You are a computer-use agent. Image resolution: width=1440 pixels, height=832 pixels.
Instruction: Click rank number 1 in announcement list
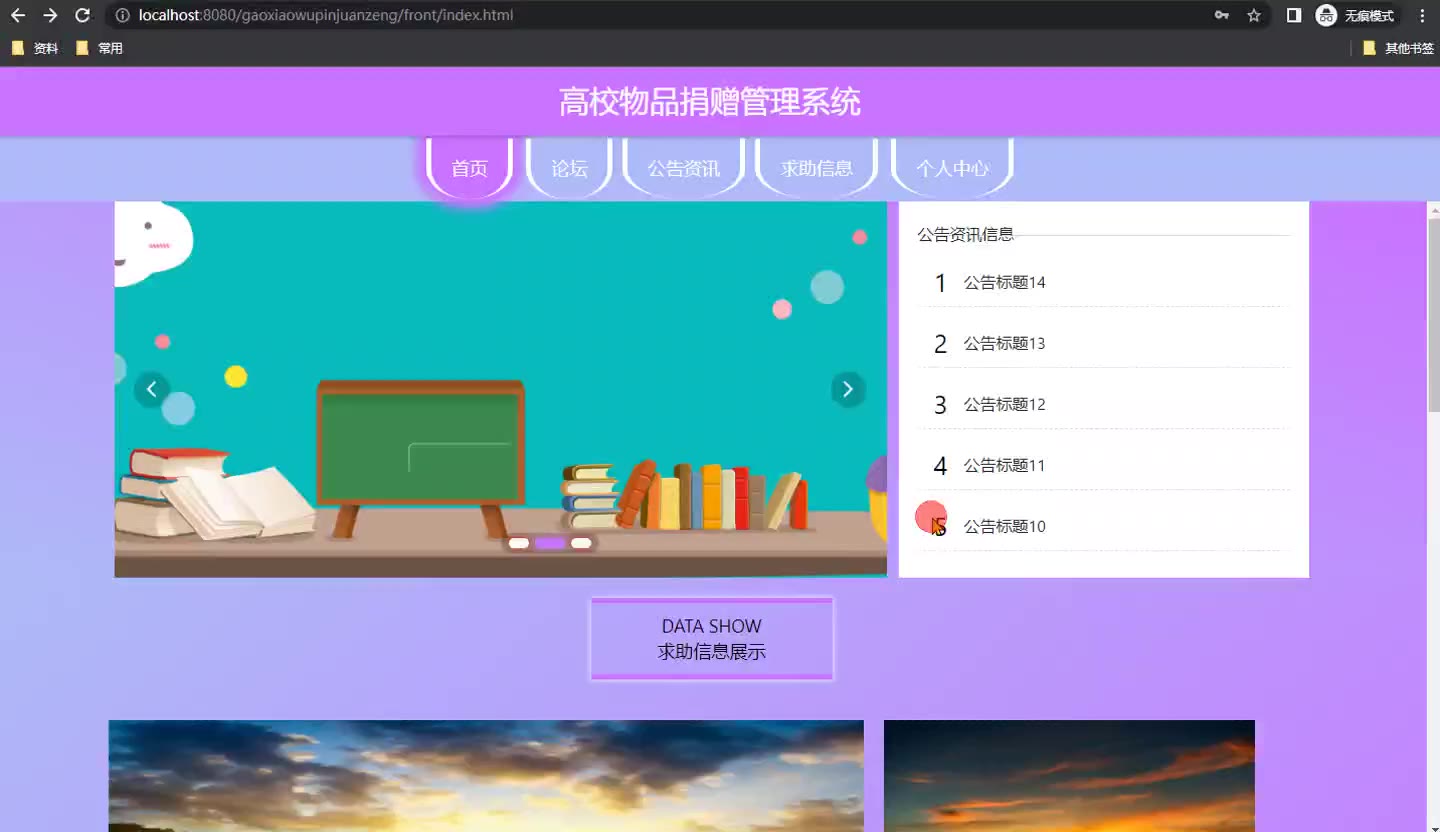[x=940, y=283]
